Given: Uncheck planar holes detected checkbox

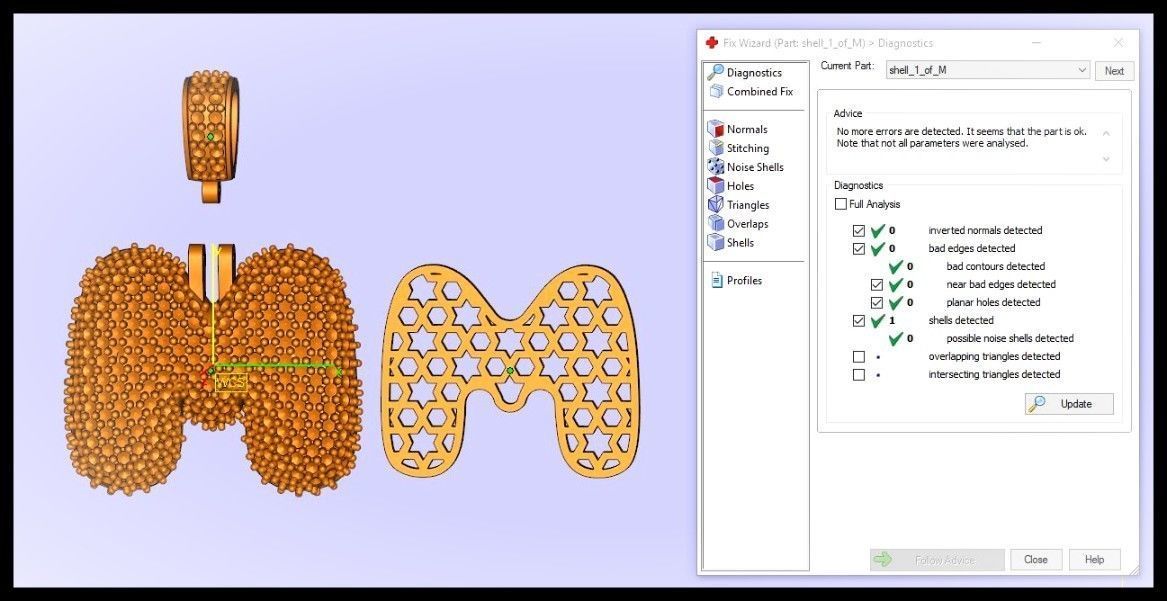Looking at the screenshot, I should (x=877, y=302).
